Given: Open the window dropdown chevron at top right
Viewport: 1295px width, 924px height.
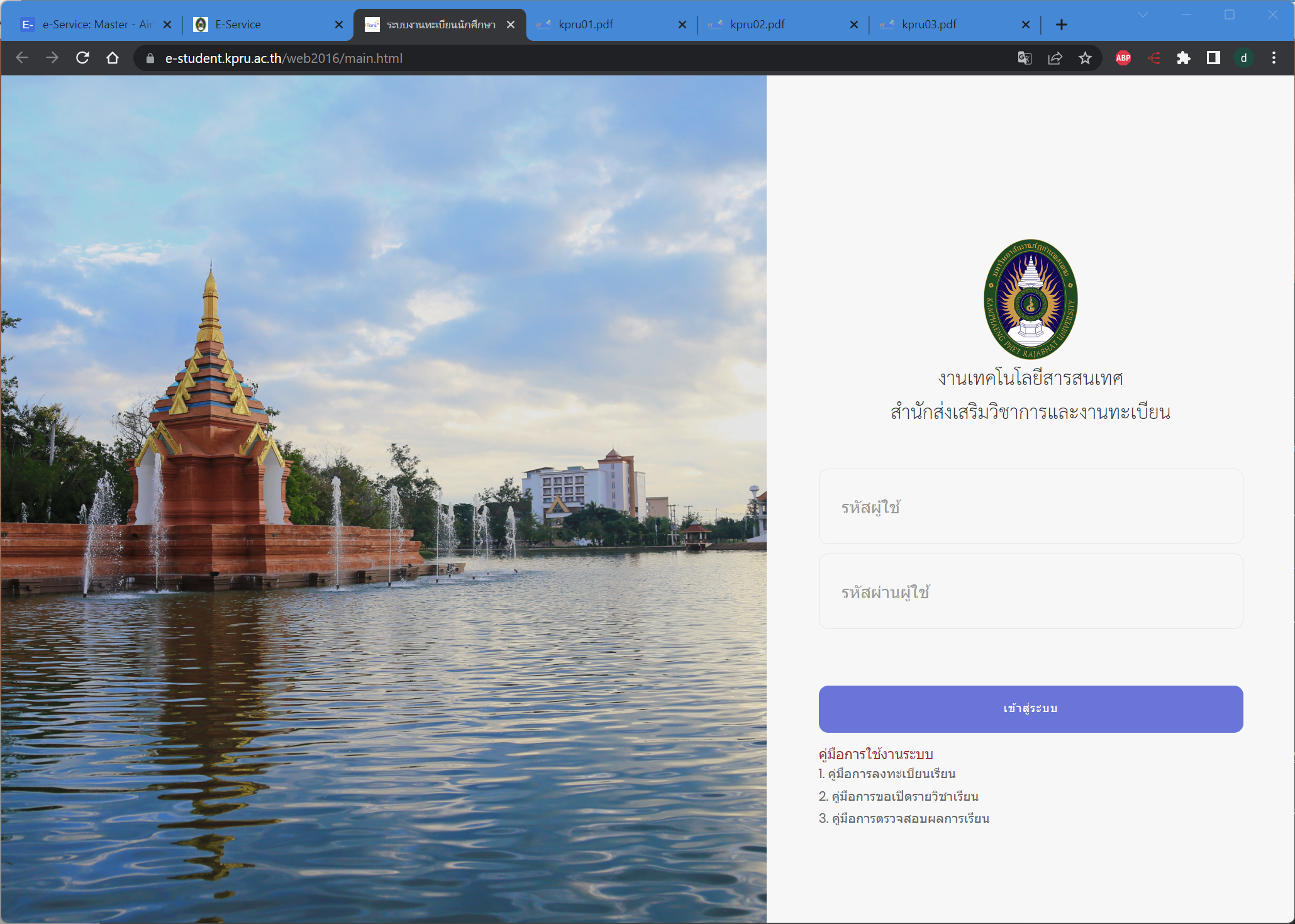Looking at the screenshot, I should (1143, 14).
